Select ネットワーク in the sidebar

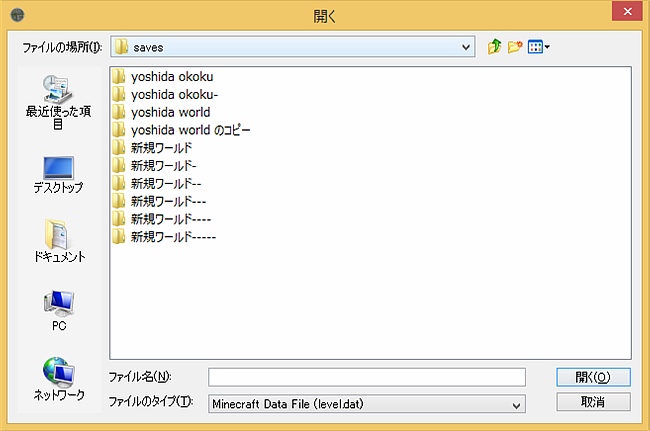coord(59,379)
